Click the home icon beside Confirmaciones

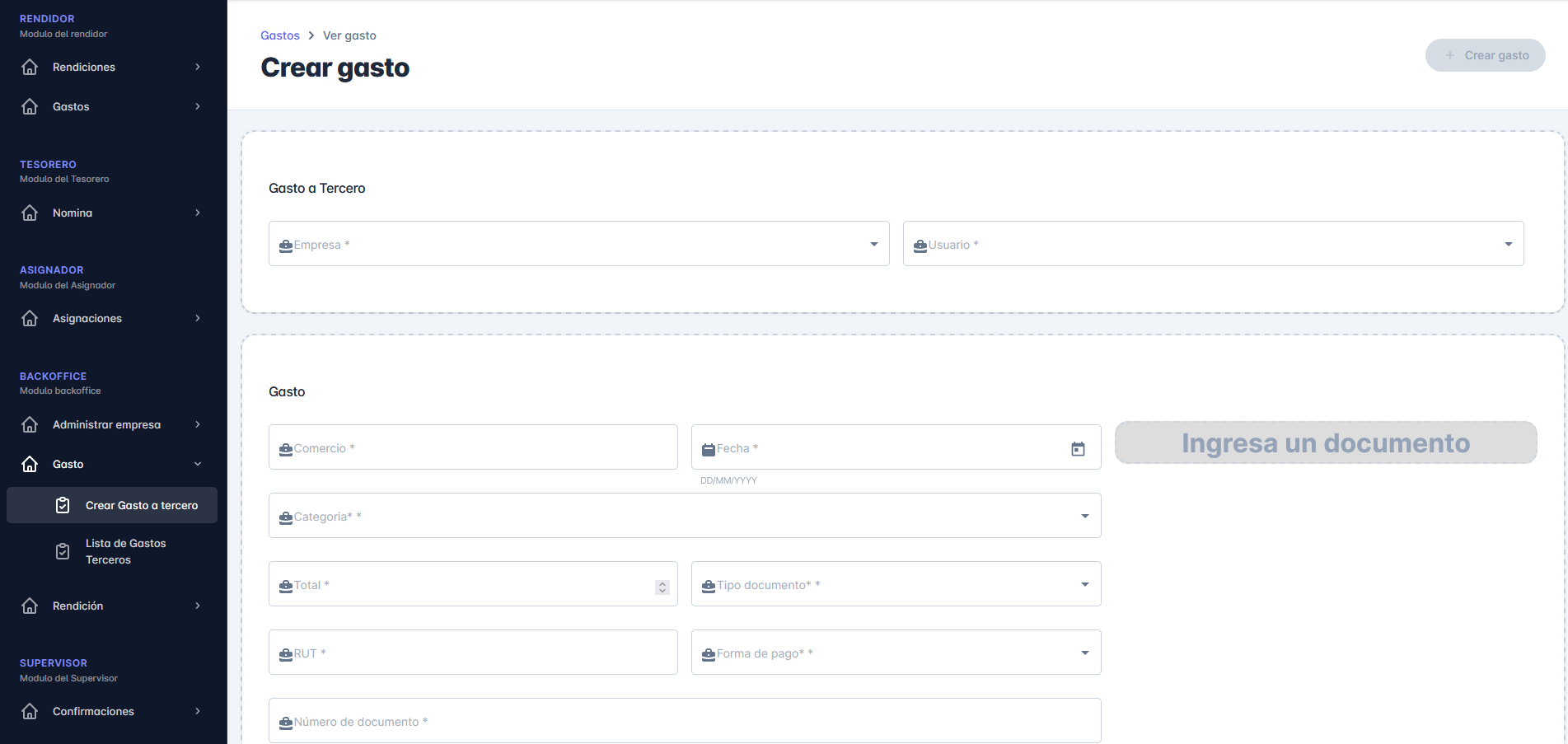pos(30,711)
